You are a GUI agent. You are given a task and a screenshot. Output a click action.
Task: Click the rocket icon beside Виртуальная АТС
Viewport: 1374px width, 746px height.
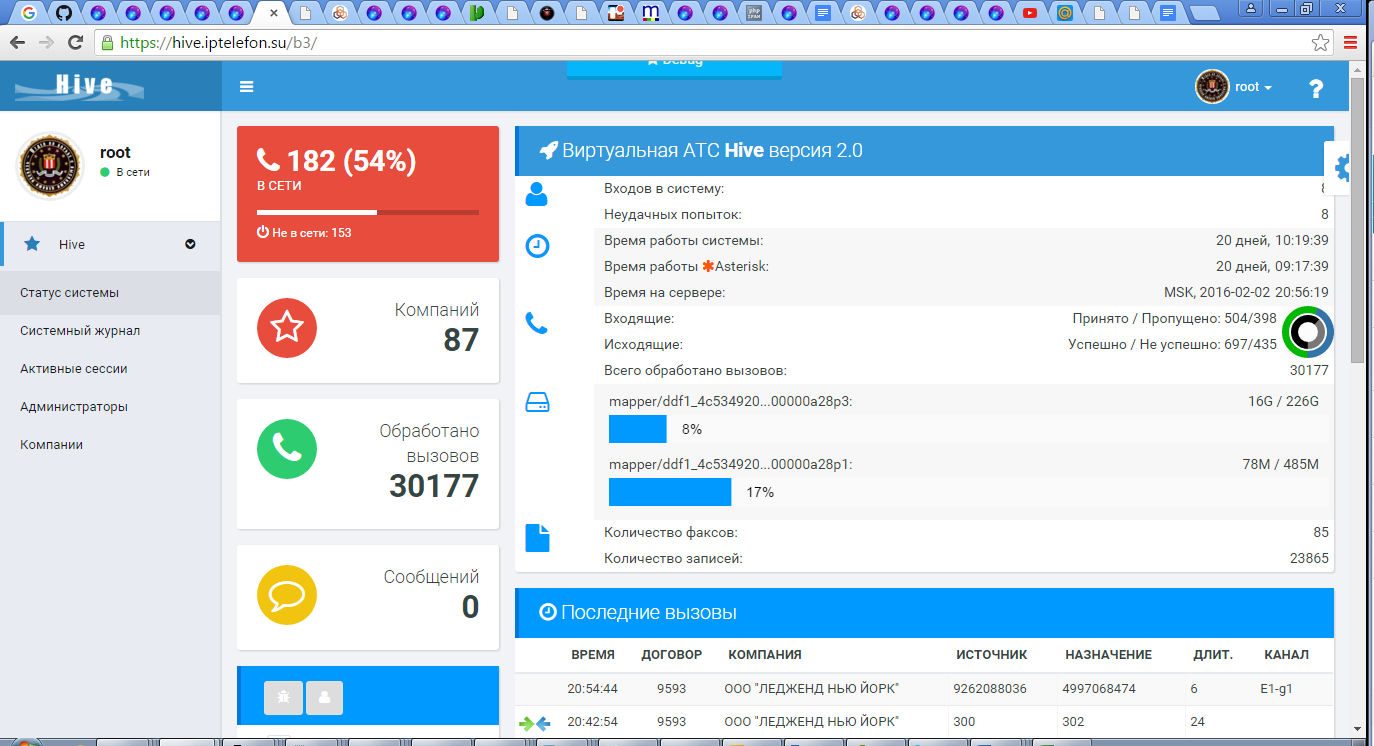click(x=548, y=151)
